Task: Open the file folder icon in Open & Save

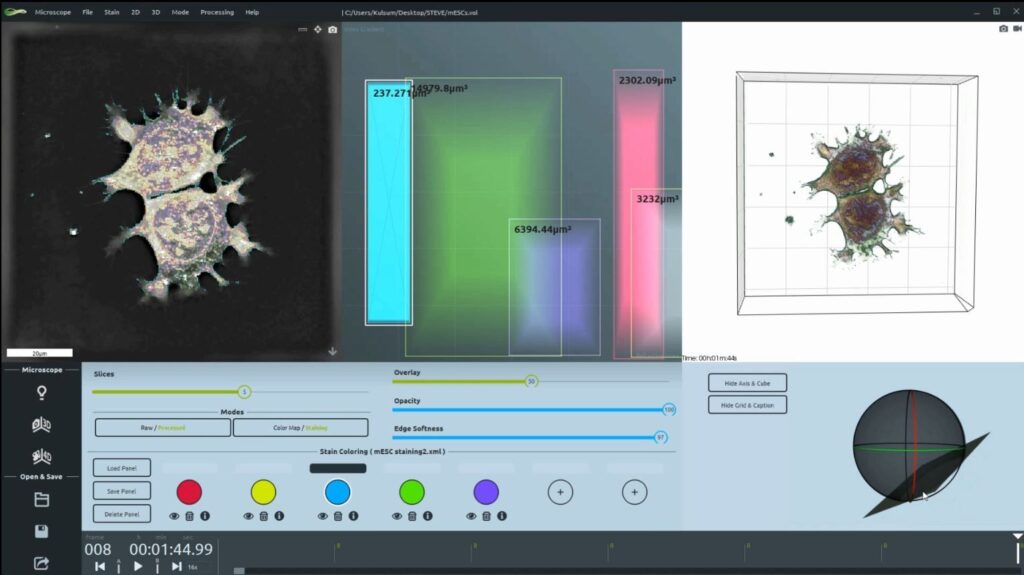Action: click(x=41, y=499)
